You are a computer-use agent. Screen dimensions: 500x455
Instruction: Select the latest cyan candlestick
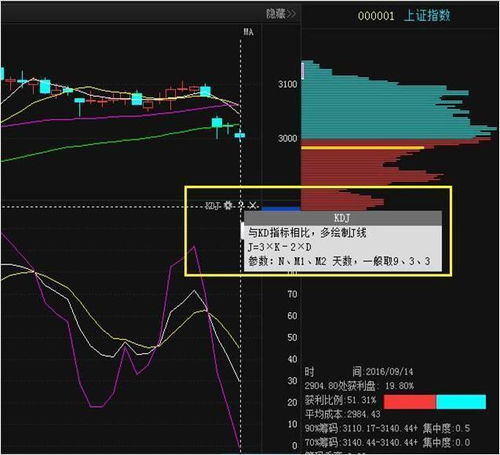(x=240, y=135)
